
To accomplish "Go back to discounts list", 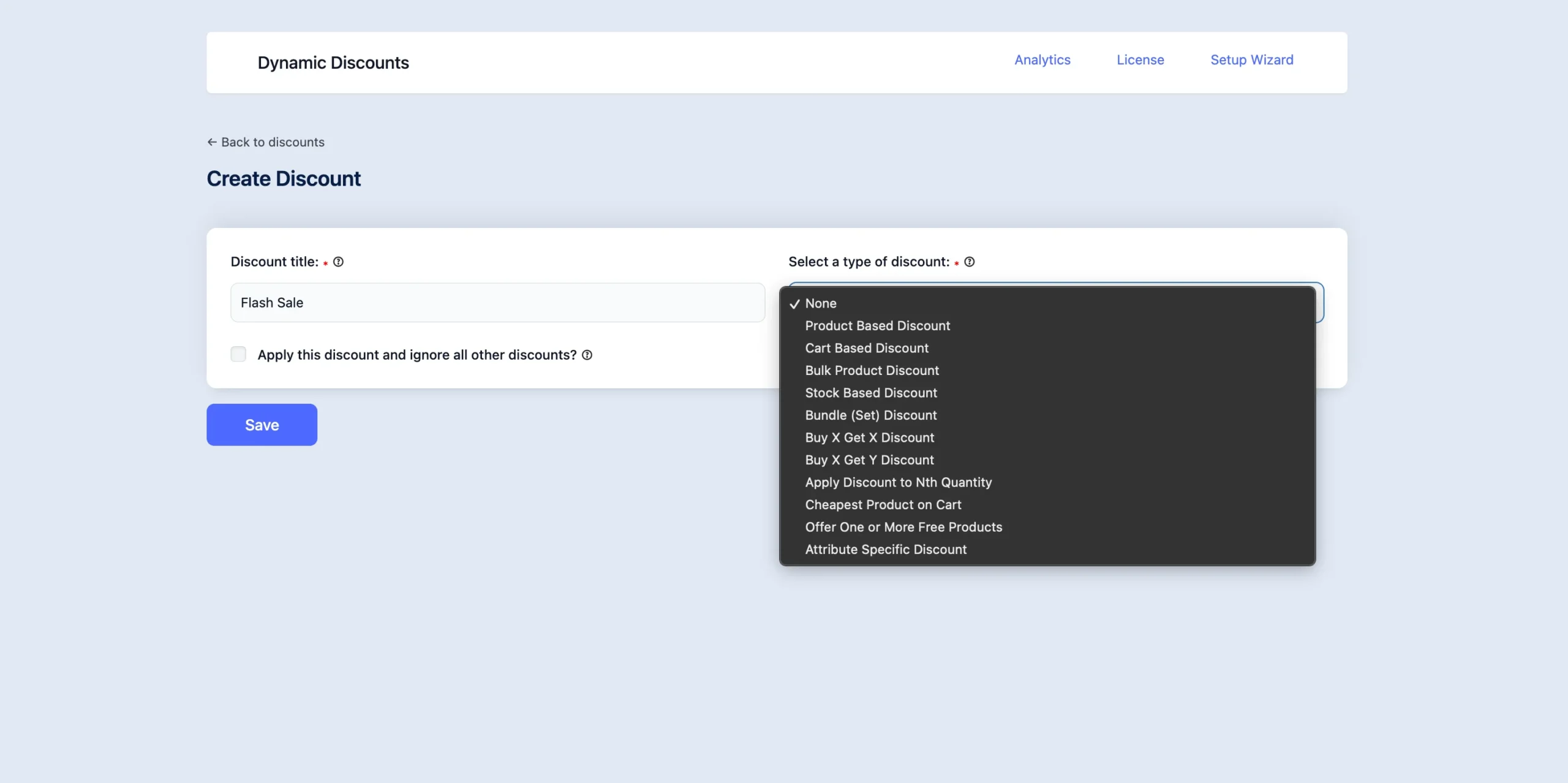I will tap(266, 142).
